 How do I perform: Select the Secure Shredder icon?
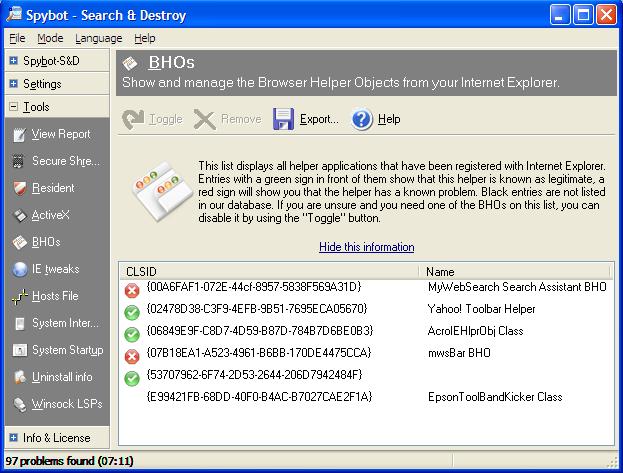(18, 161)
